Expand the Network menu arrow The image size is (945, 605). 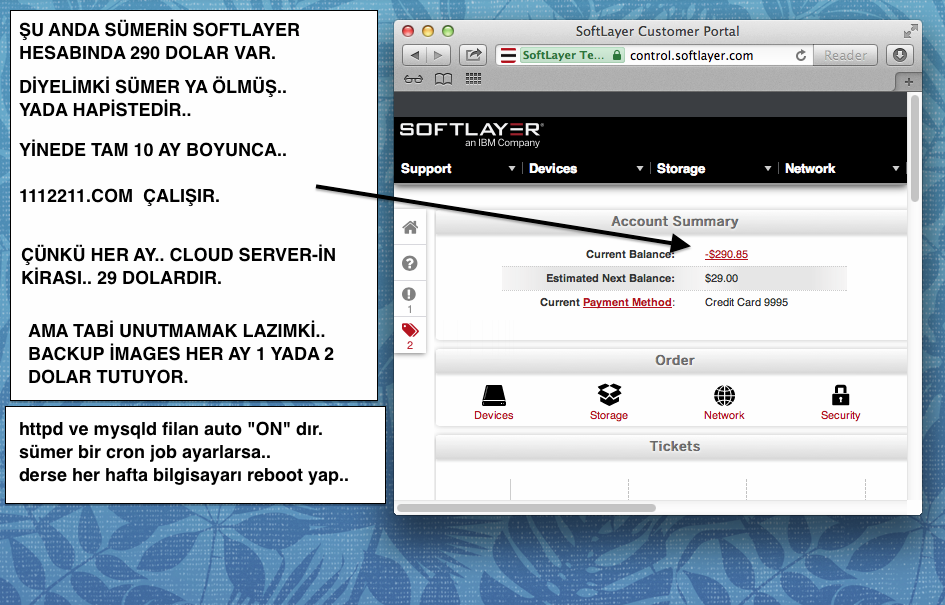[x=896, y=169]
